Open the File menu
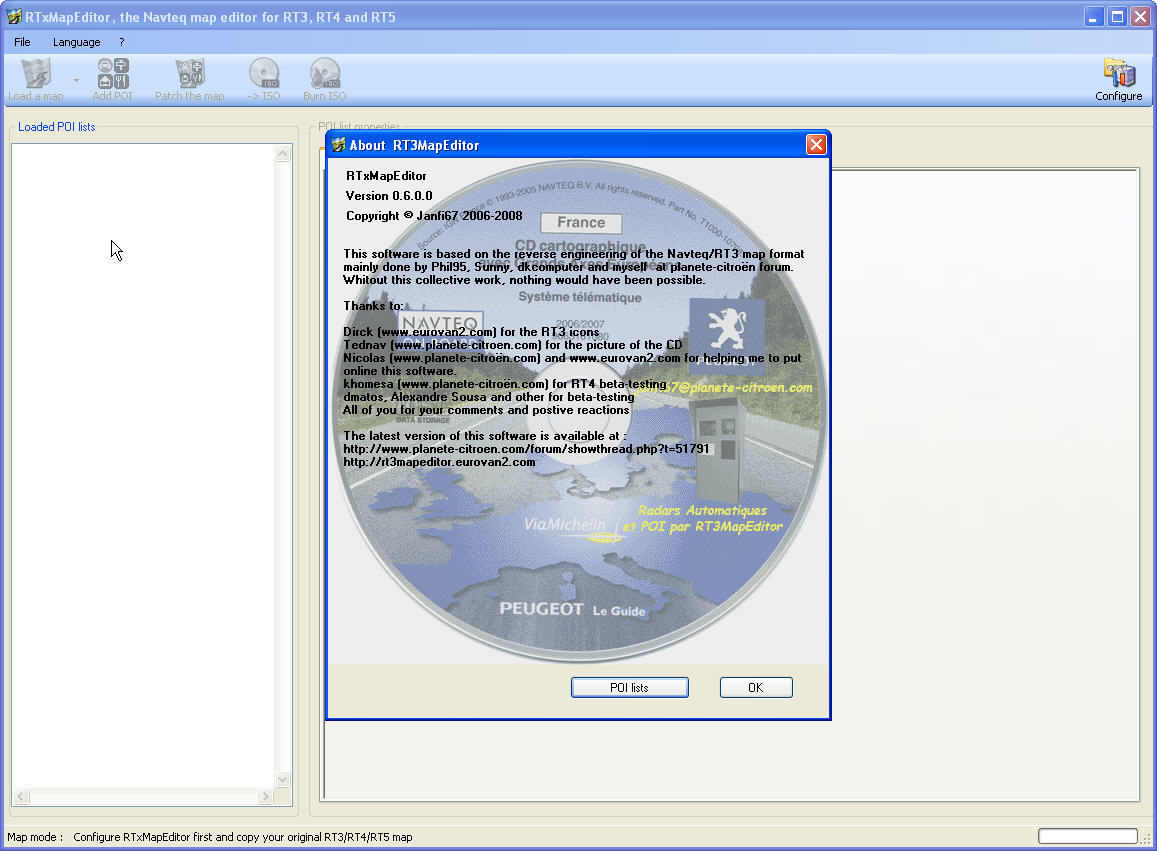 pyautogui.click(x=22, y=42)
